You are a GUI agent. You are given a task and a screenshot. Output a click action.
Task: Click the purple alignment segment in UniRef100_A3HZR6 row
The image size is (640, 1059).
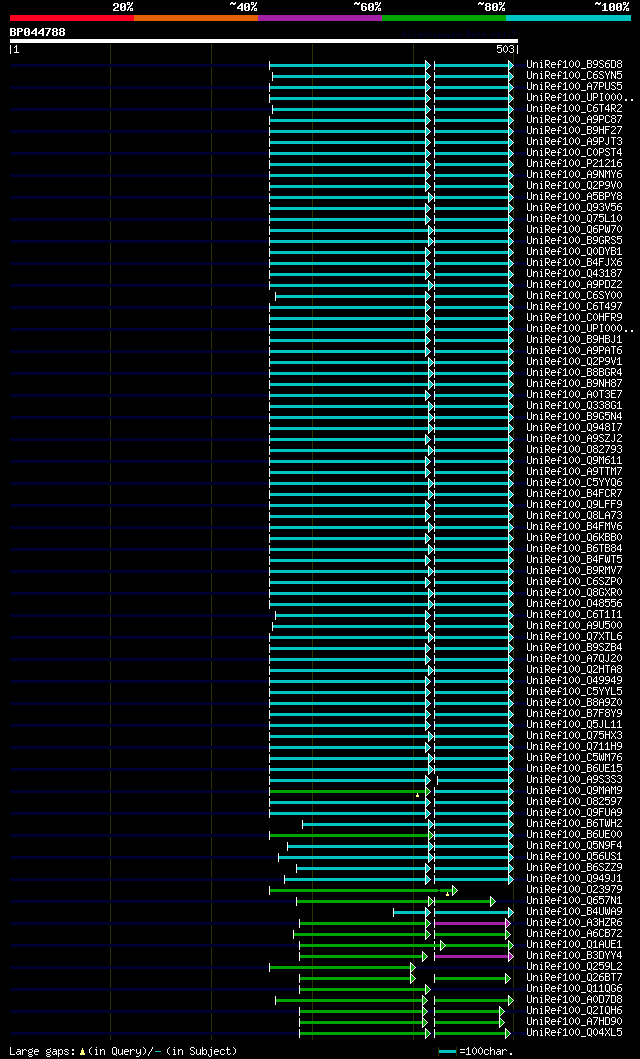(471, 923)
